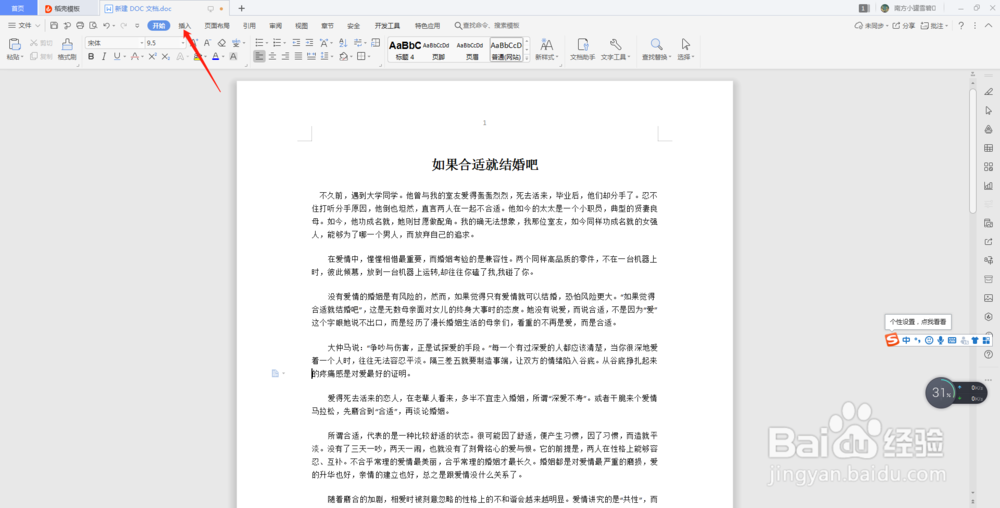
Task: Open the References (引用) tab
Action: tap(249, 25)
